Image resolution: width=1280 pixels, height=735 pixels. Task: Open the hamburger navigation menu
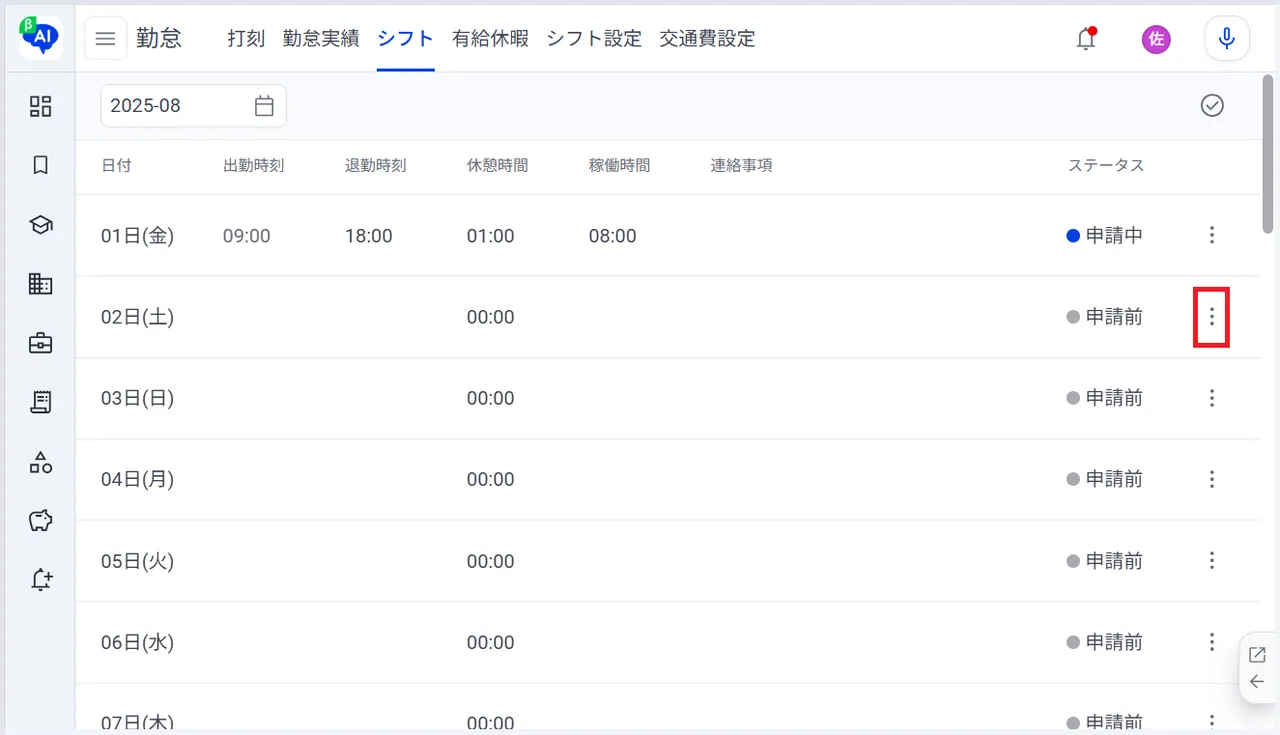105,39
